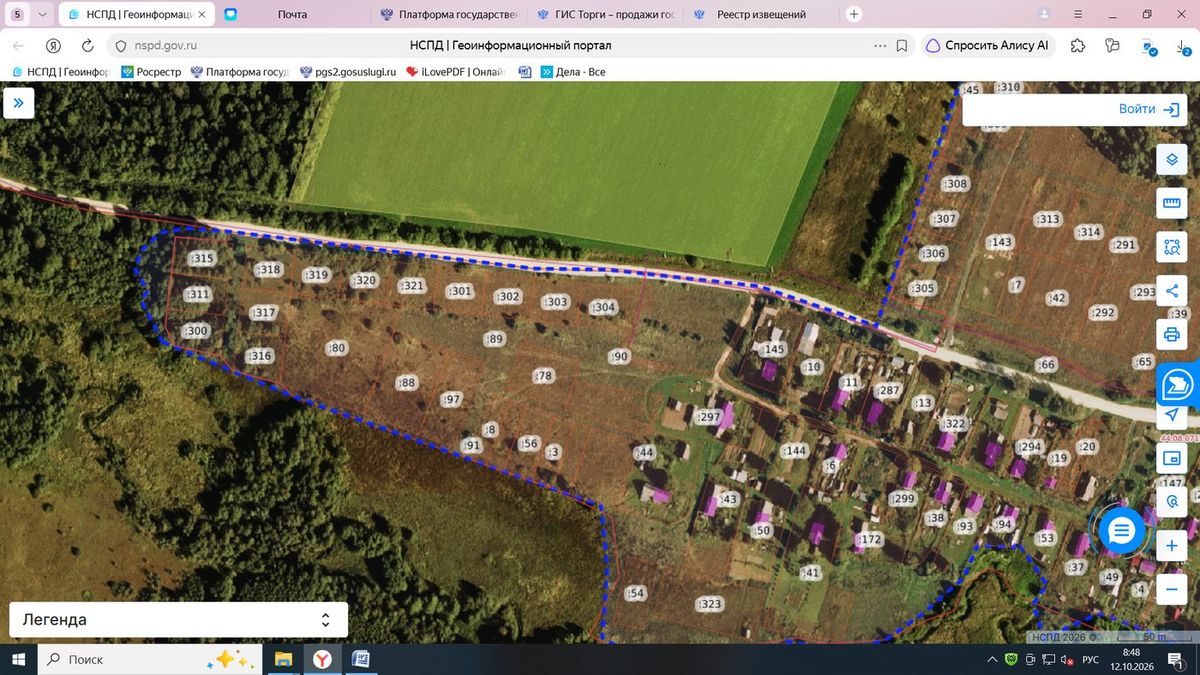Share the current map view

pos(1171,291)
